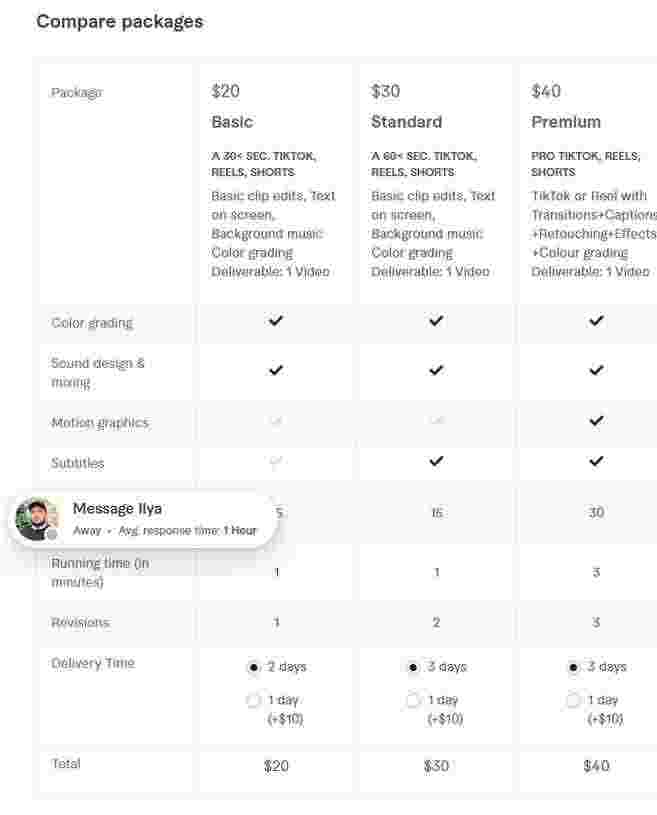Screen dimensions: 657x815
Task: Click Standard Sound design & mixing checkmark
Action: [x=436, y=370]
